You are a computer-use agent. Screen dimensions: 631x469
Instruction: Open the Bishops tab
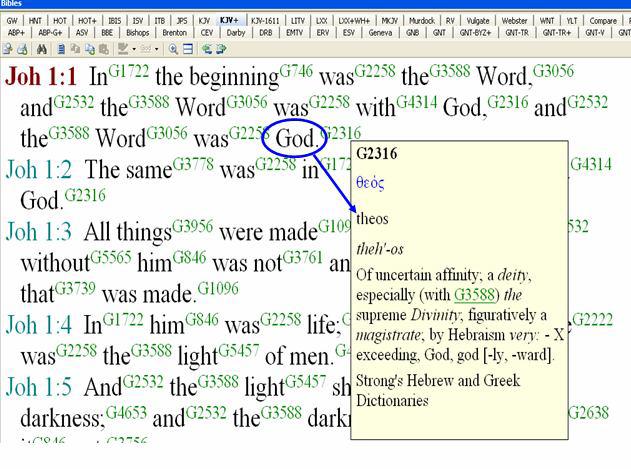tap(138, 33)
